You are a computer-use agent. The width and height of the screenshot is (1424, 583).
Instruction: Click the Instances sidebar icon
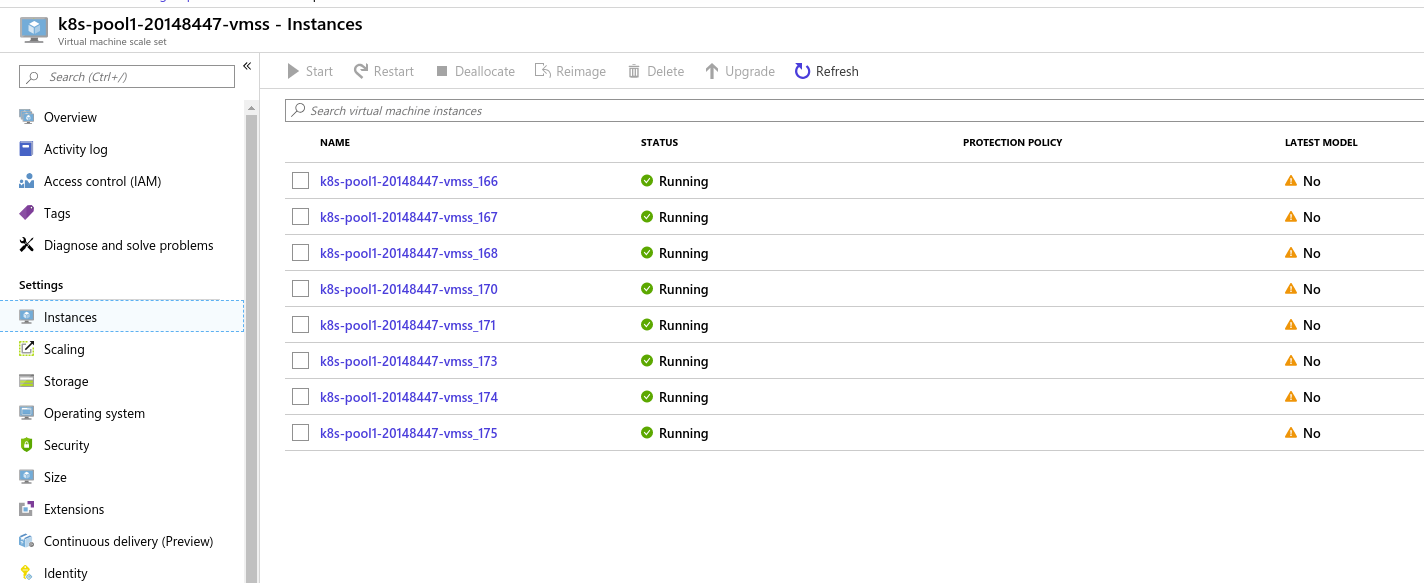click(x=27, y=317)
